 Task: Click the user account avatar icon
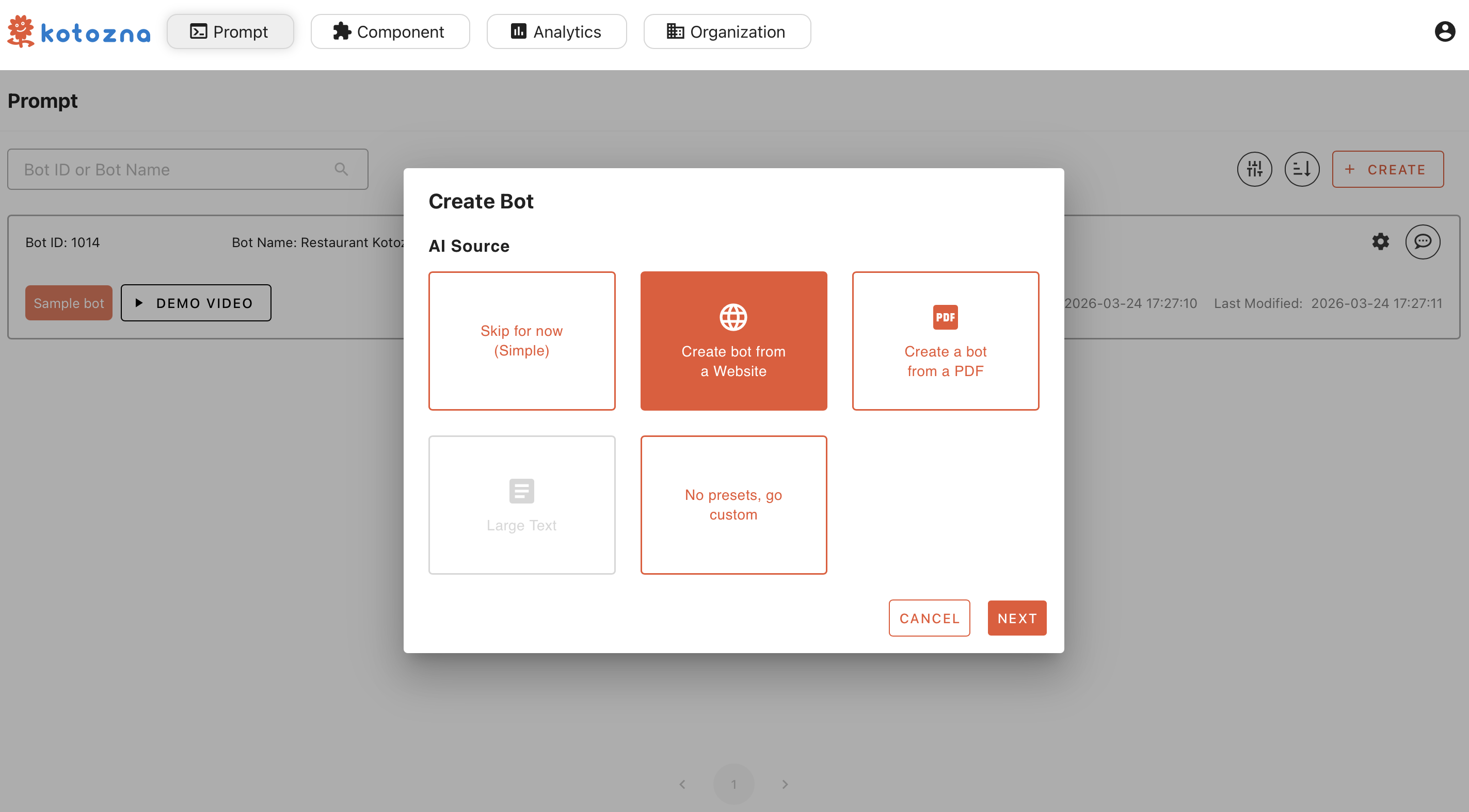[1444, 31]
